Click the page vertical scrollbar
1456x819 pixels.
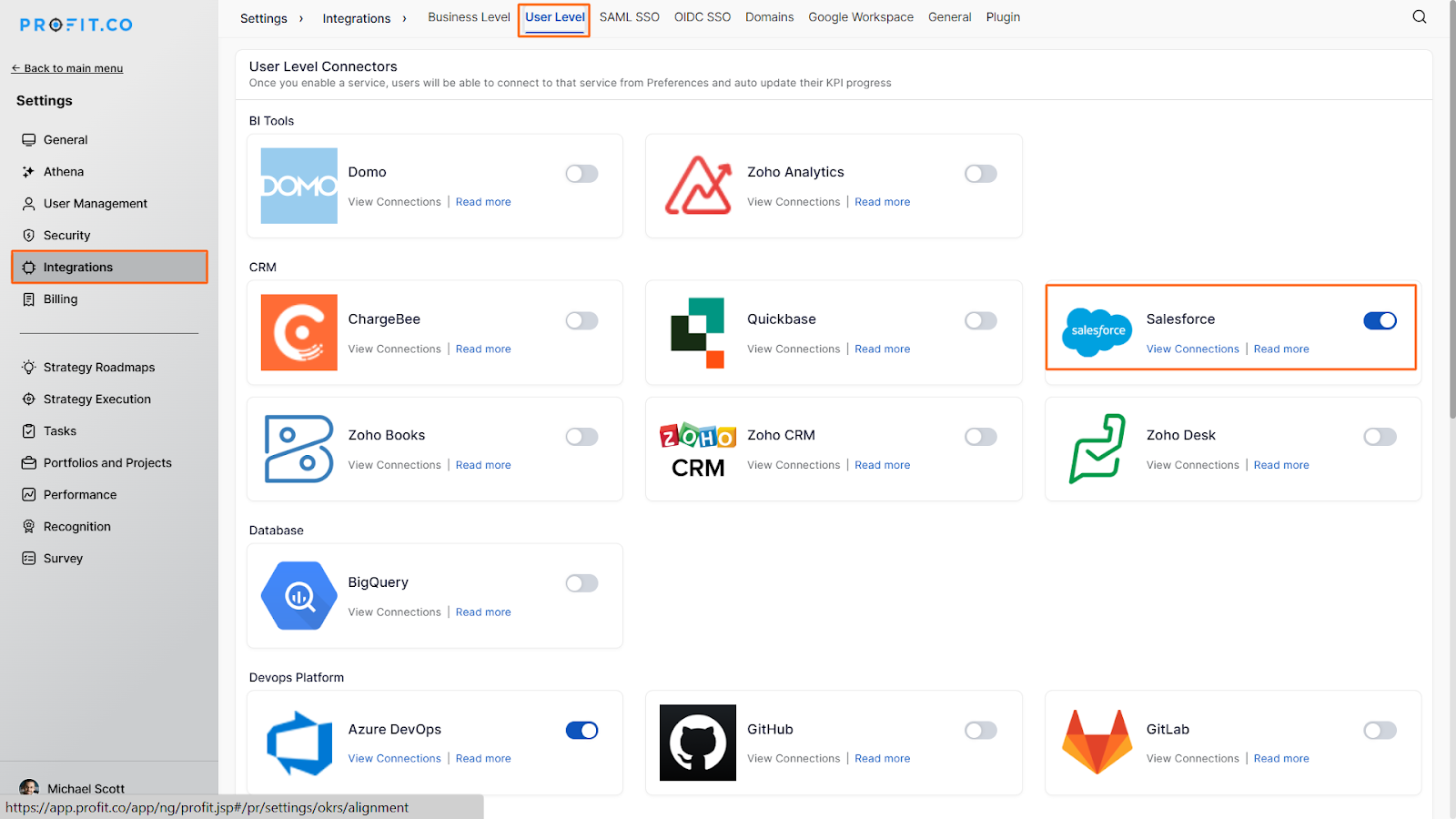[x=1451, y=209]
